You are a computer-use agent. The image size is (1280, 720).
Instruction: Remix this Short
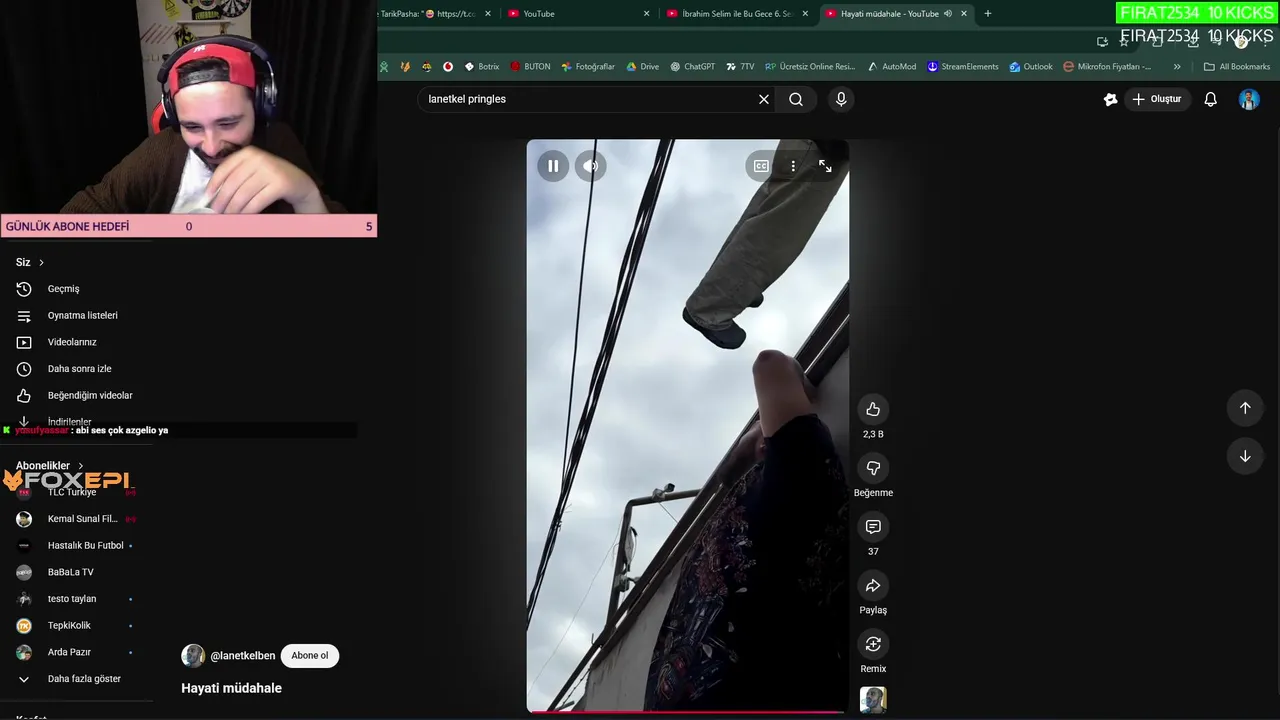[x=873, y=644]
